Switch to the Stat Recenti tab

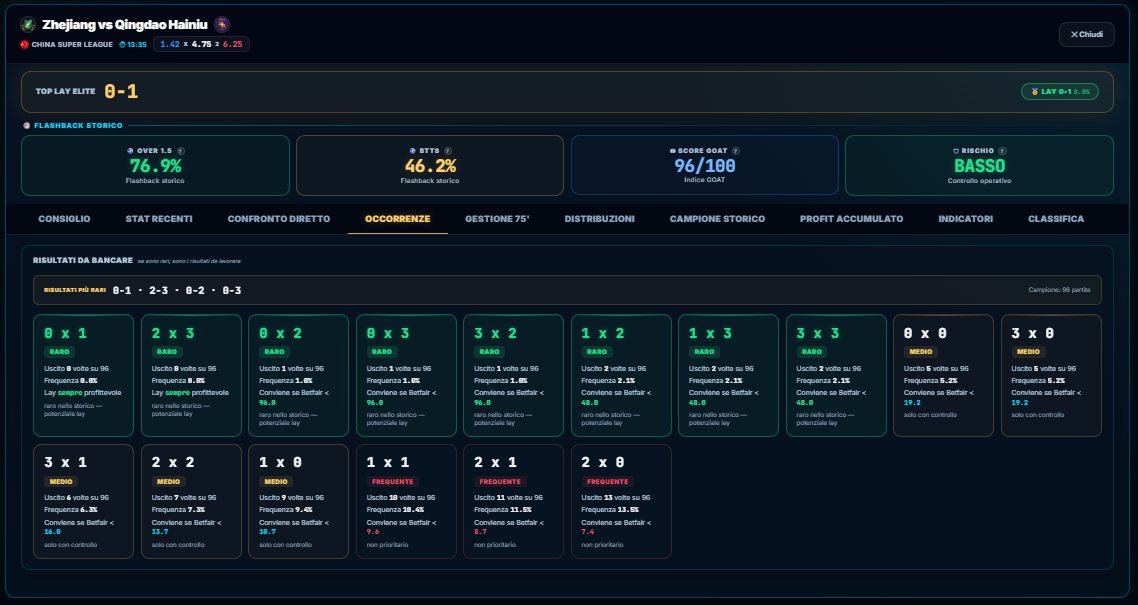[x=159, y=218]
